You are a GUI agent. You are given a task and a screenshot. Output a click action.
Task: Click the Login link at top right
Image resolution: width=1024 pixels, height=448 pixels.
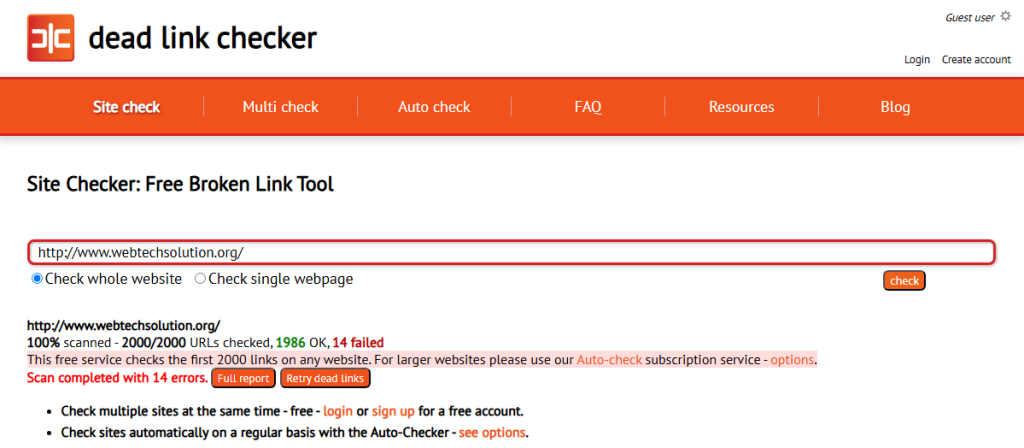coord(917,59)
